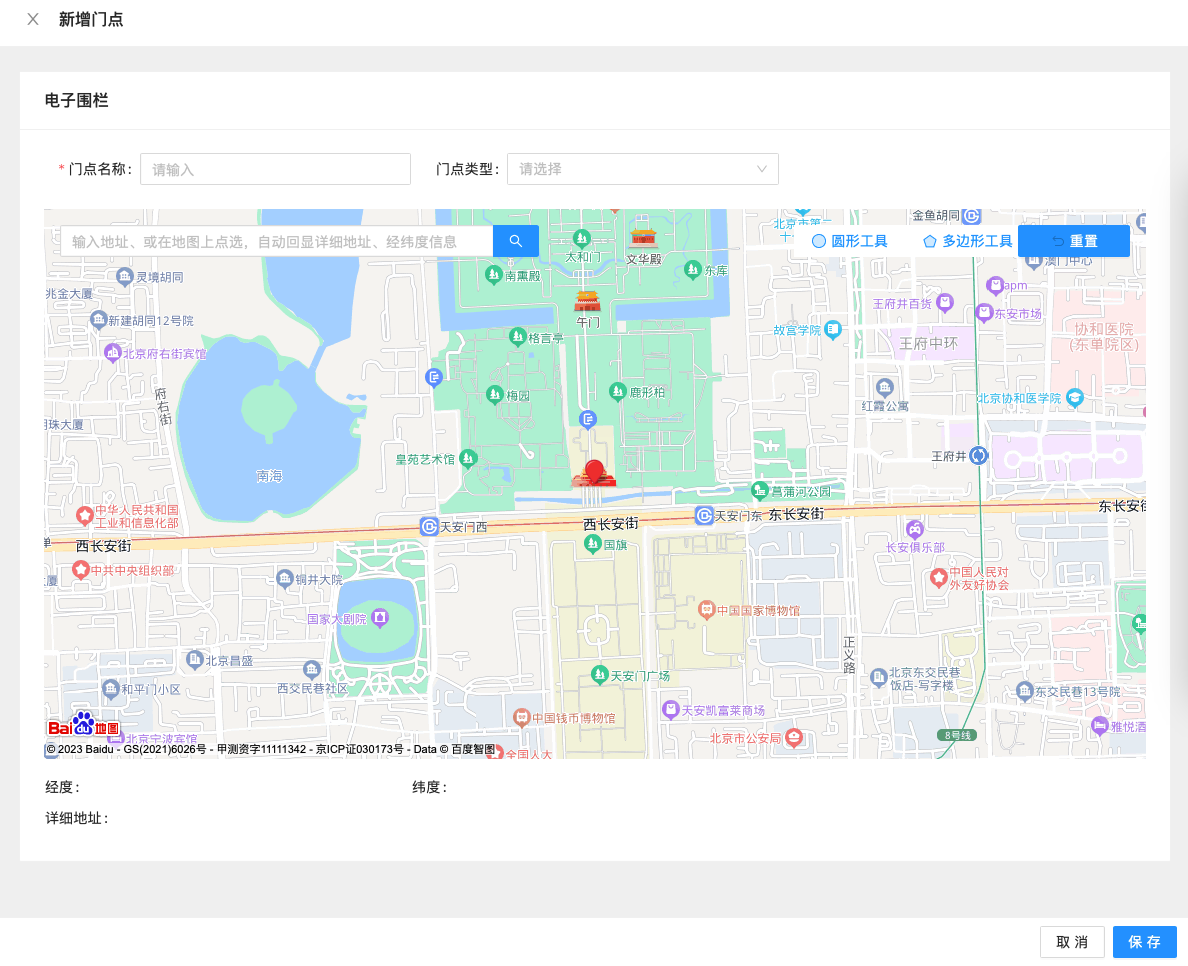Click the 天安凯富莱商场 shopping icon
The image size is (1188, 966).
pyautogui.click(x=671, y=709)
